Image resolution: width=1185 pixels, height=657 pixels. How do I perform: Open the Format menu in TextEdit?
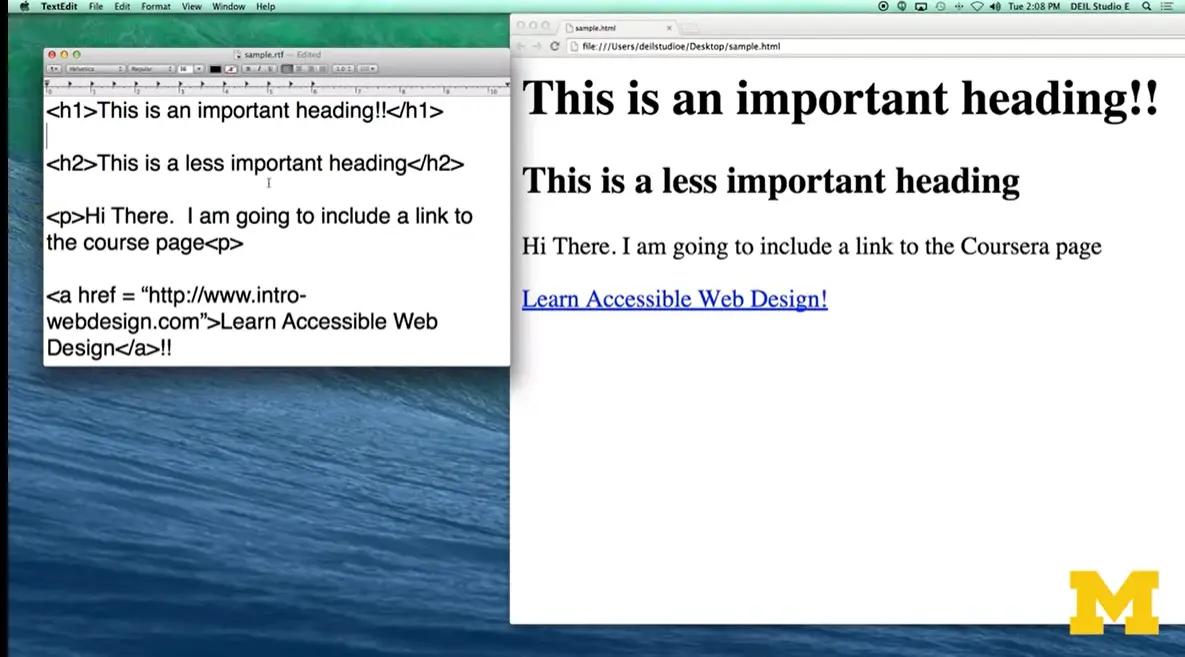(155, 6)
